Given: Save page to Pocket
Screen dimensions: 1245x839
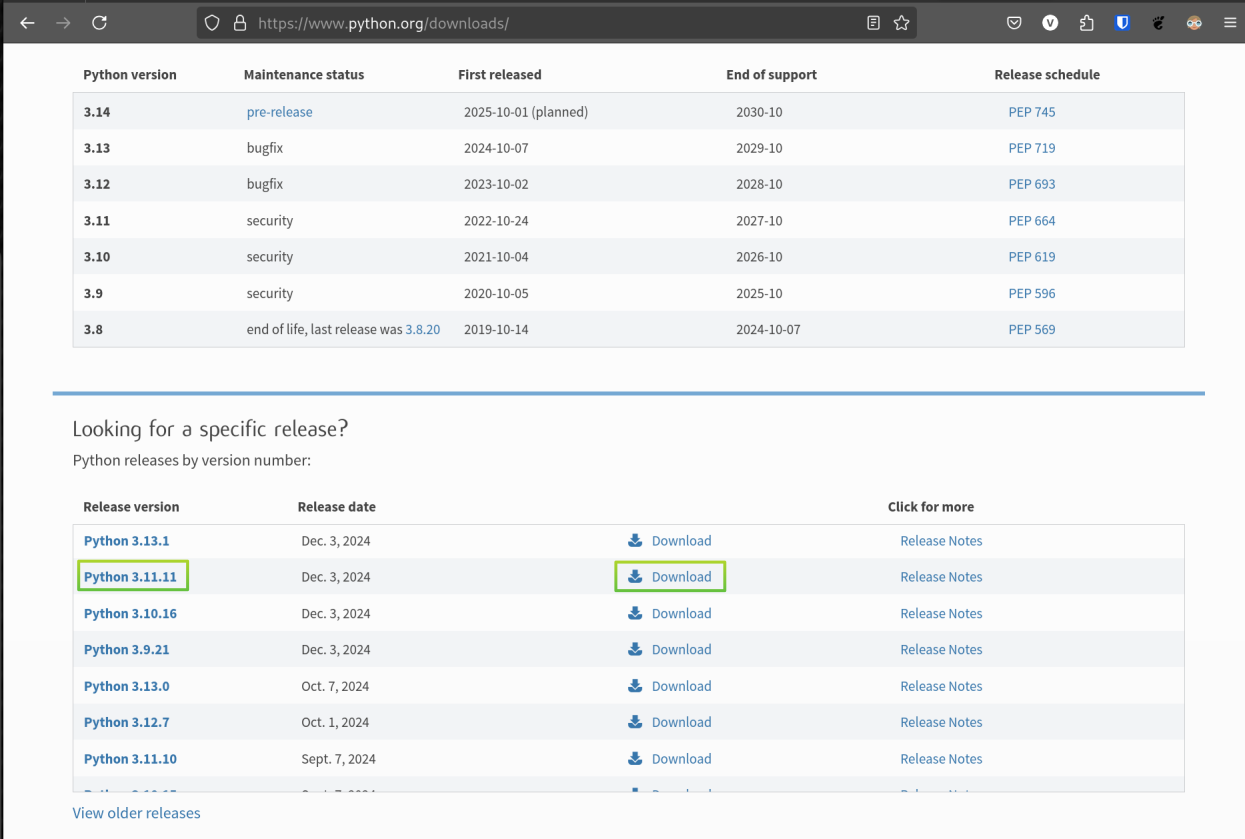Looking at the screenshot, I should click(x=1014, y=23).
